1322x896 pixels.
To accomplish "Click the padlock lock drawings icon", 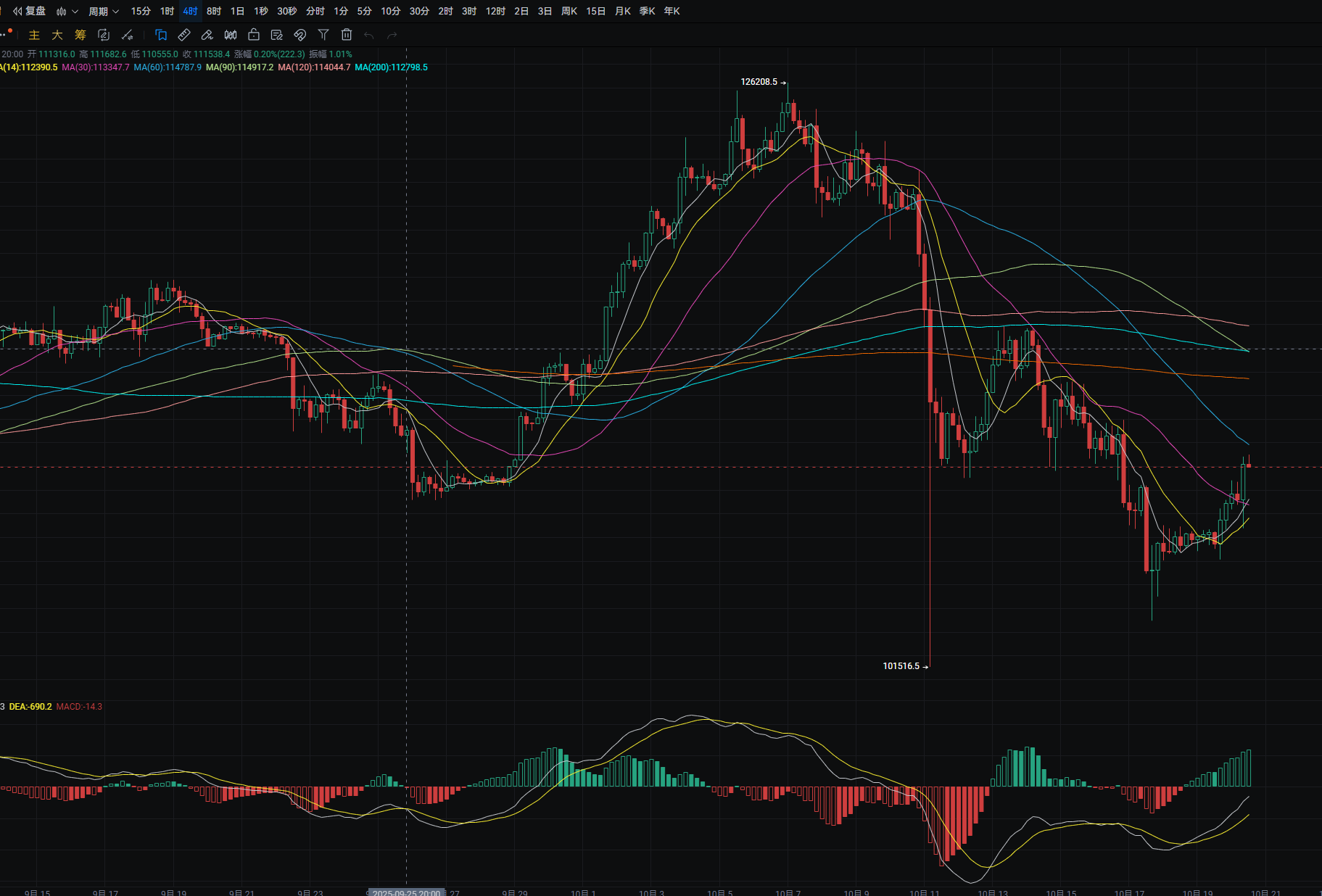I will pos(254,35).
